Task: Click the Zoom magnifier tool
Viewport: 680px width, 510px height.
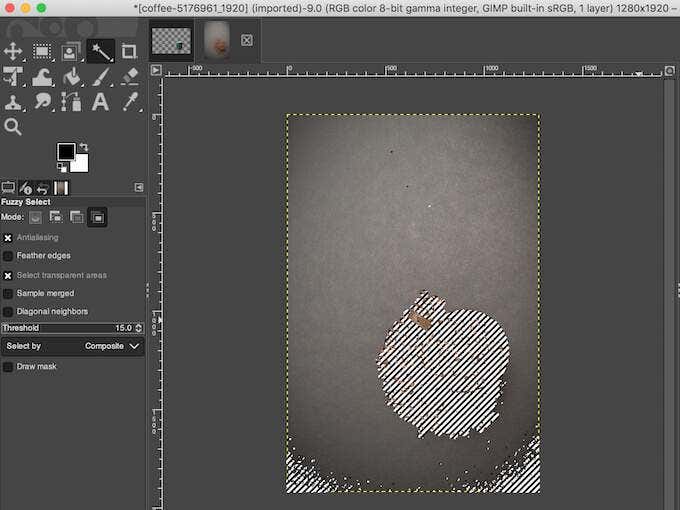Action: click(x=13, y=127)
